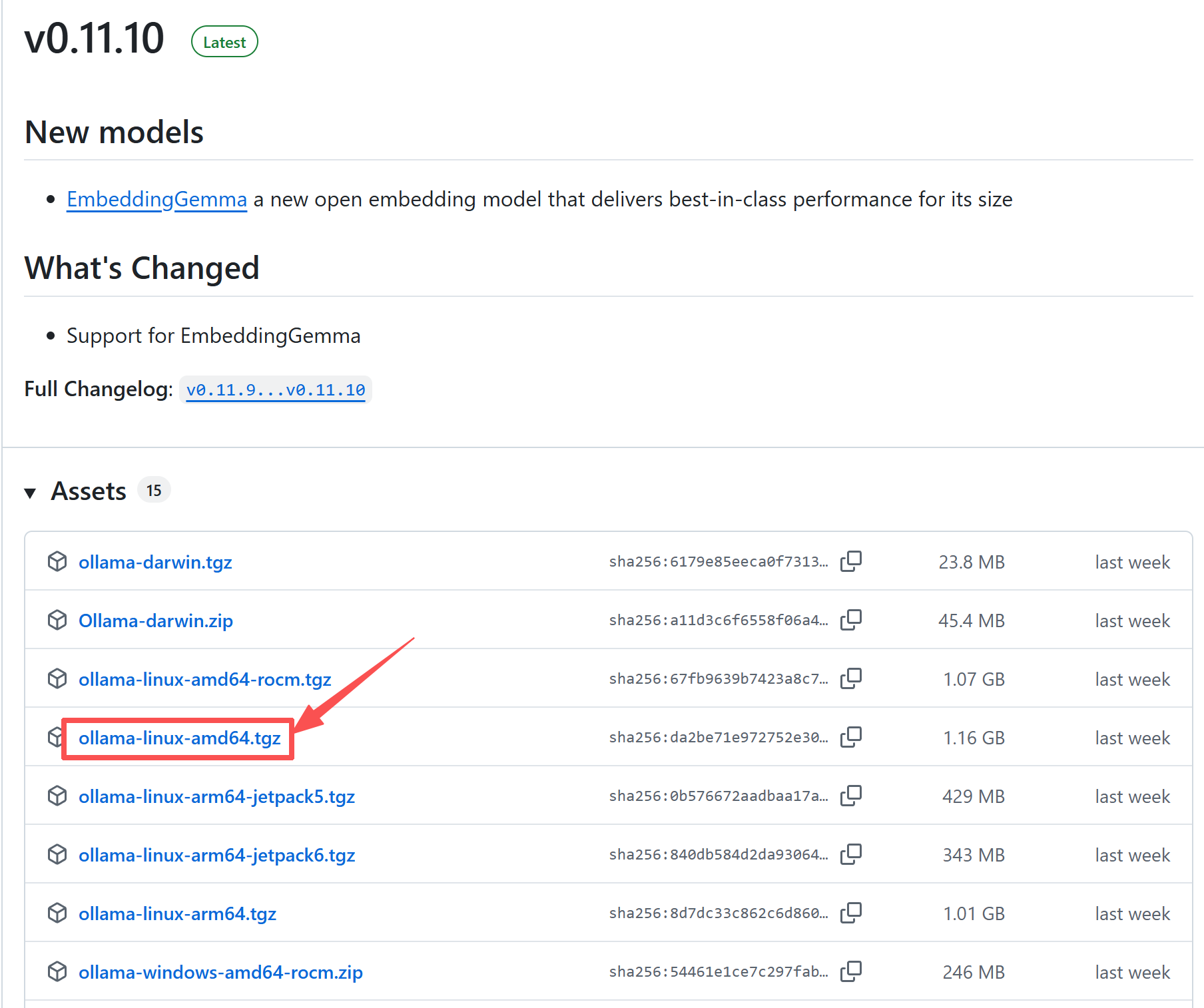Download ollama-linux-amd64-rocm.tgz
1204x1008 pixels.
click(x=205, y=679)
